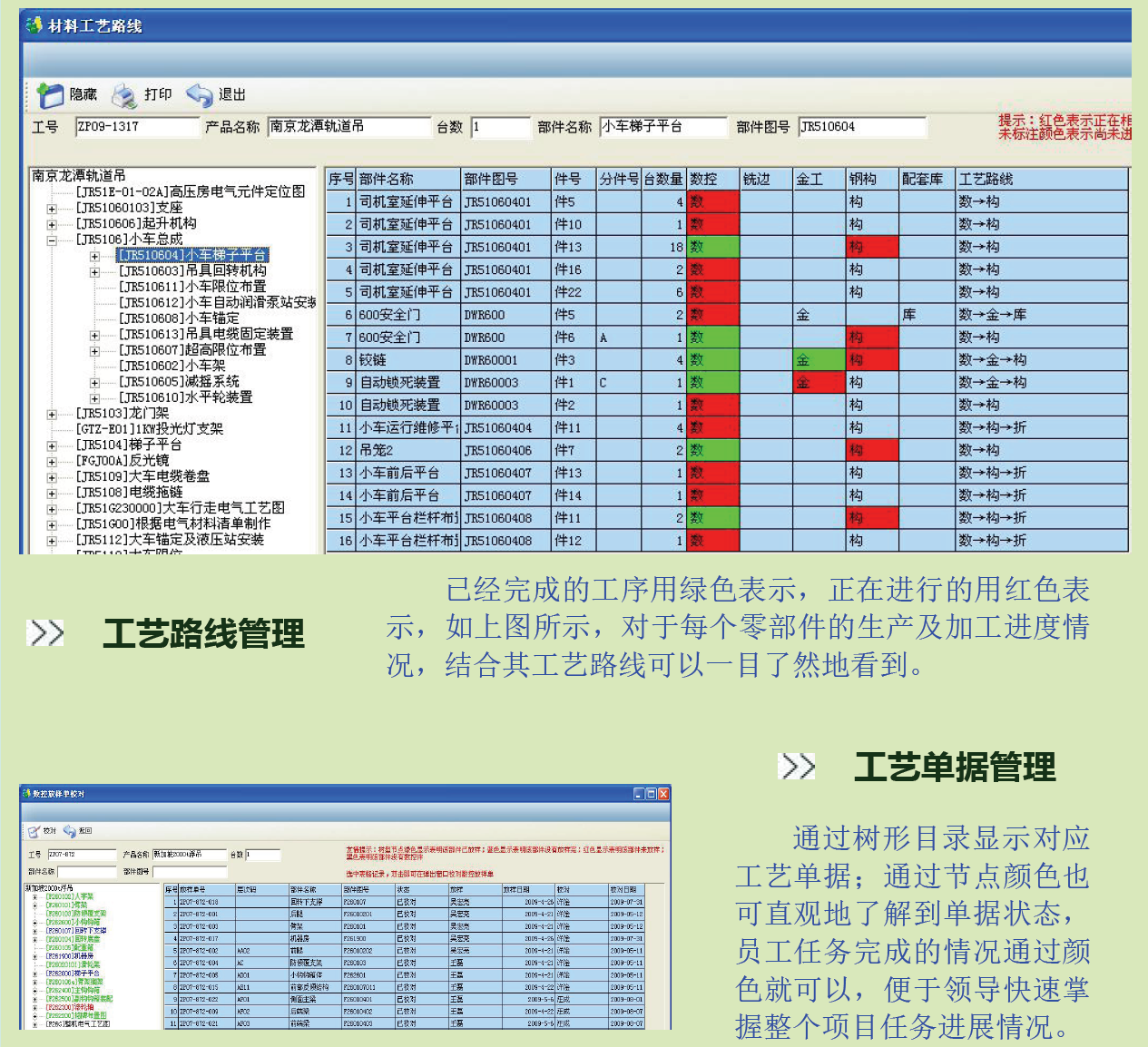Select [GTZ-E01]1KW投光灯支架 tree item
This screenshot has height=1047, width=1148.
tap(150, 429)
